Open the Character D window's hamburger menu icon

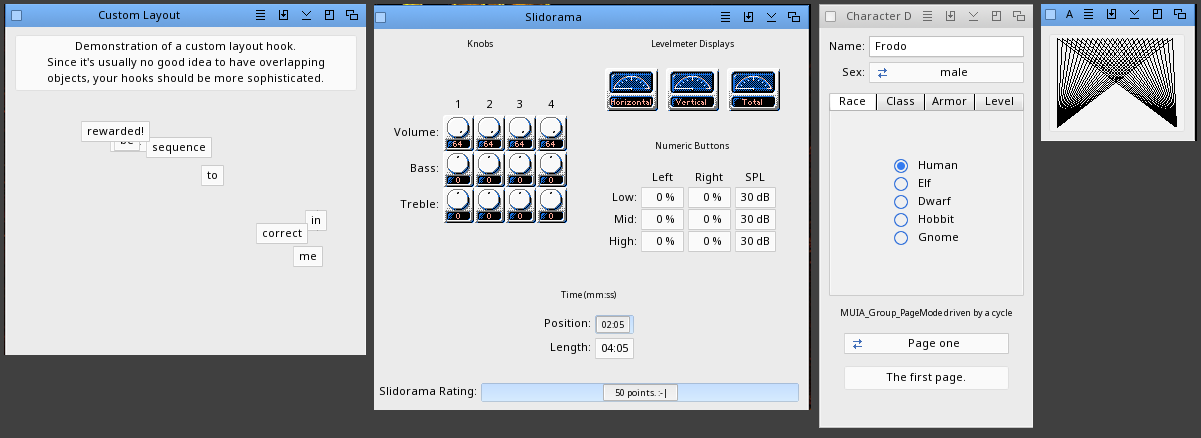click(x=928, y=16)
